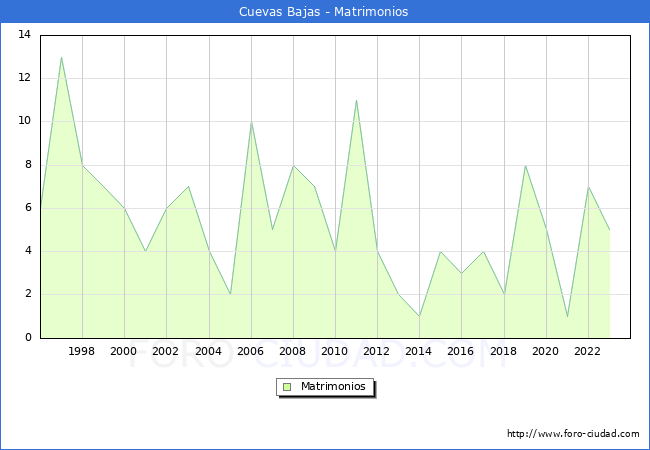Click the y-axis label 8
The height and width of the screenshot is (450, 650).
[28, 165]
